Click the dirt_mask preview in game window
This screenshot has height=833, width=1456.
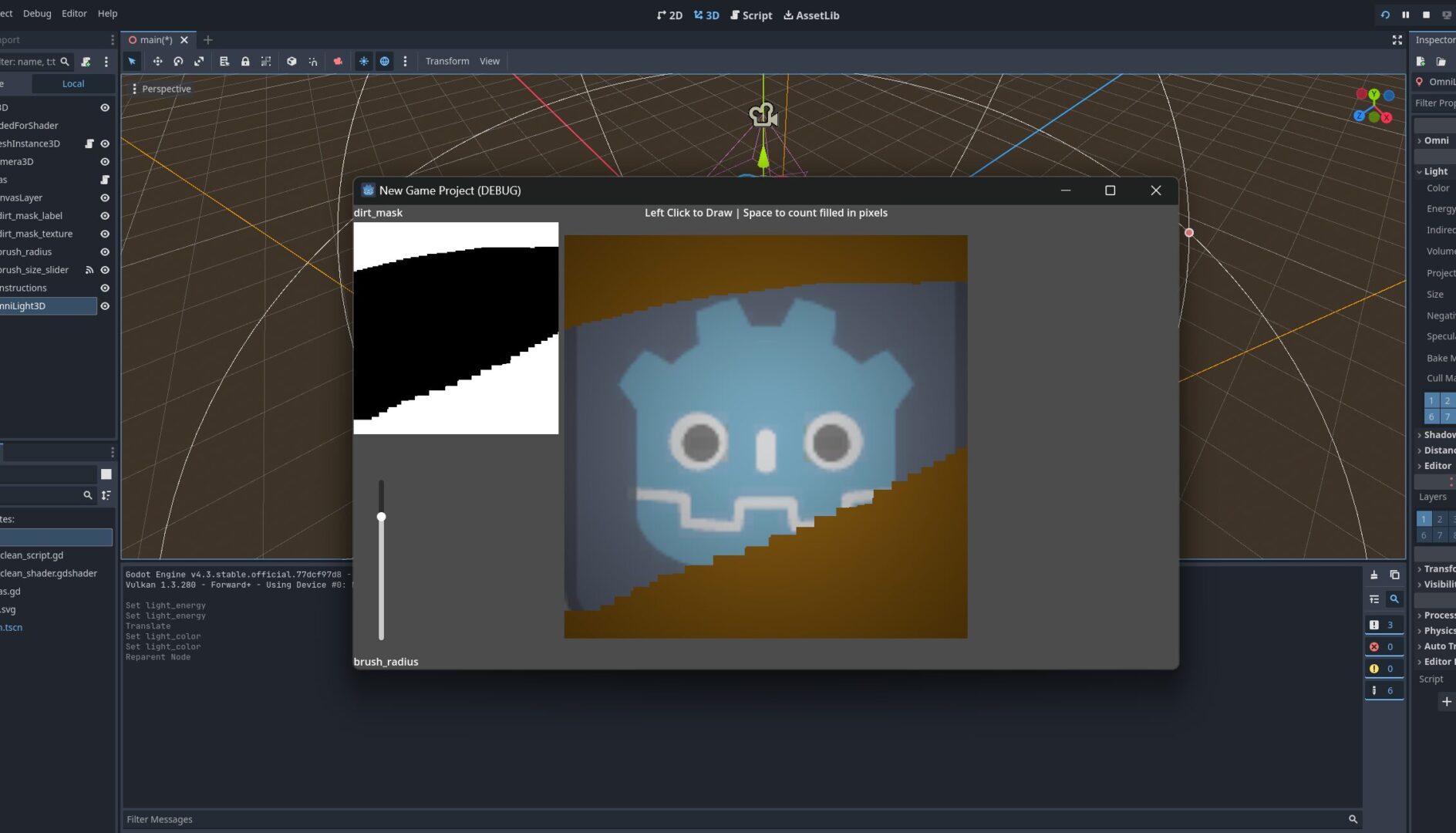(456, 329)
